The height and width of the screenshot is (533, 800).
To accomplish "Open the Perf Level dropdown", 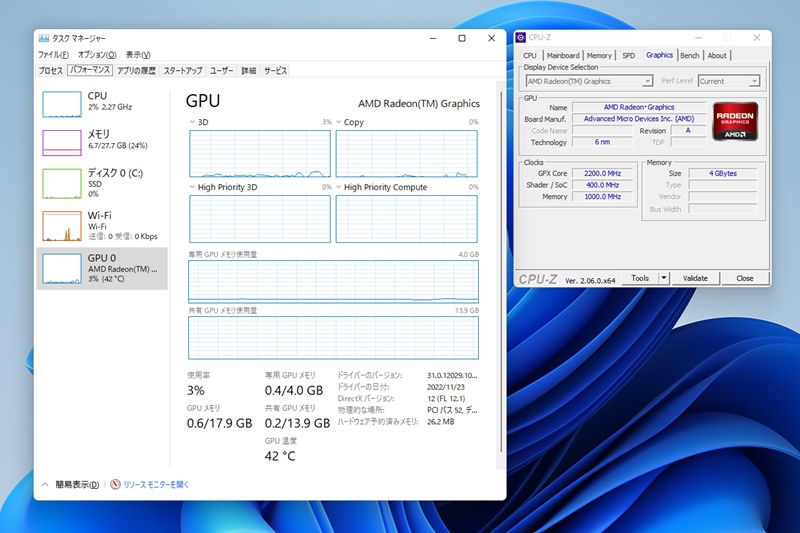I will (x=729, y=81).
